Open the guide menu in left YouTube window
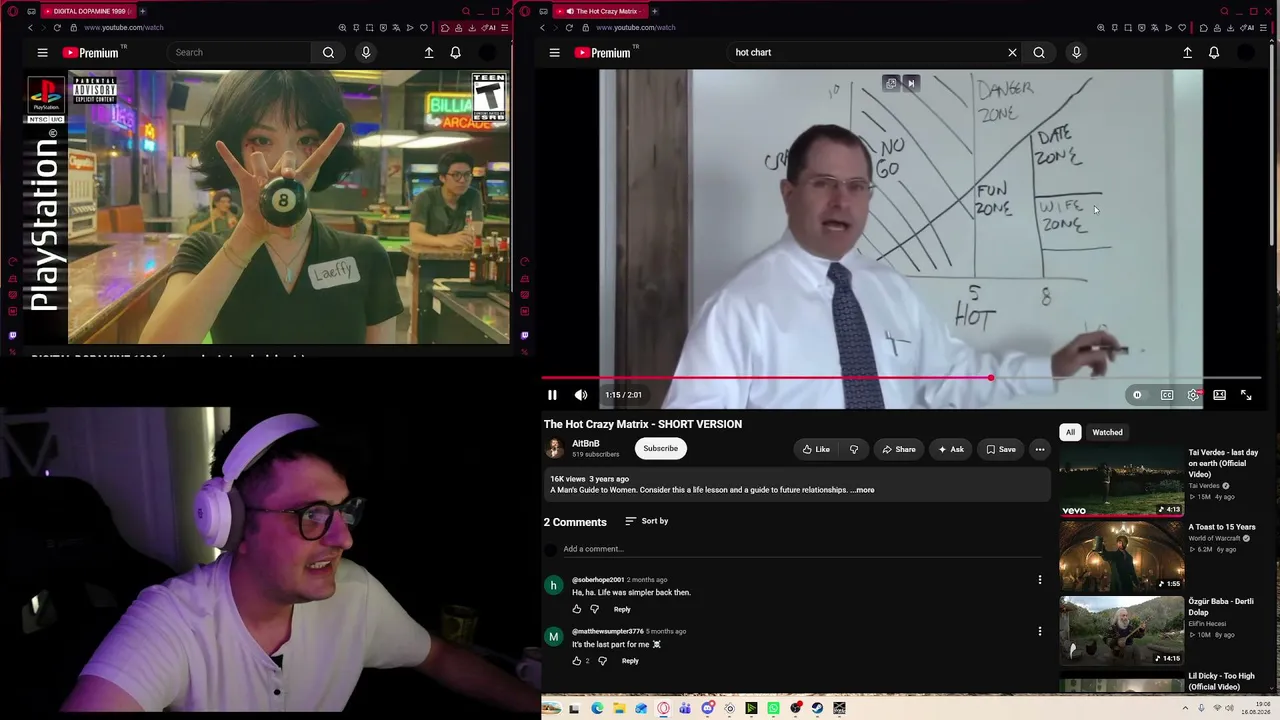 [x=42, y=52]
